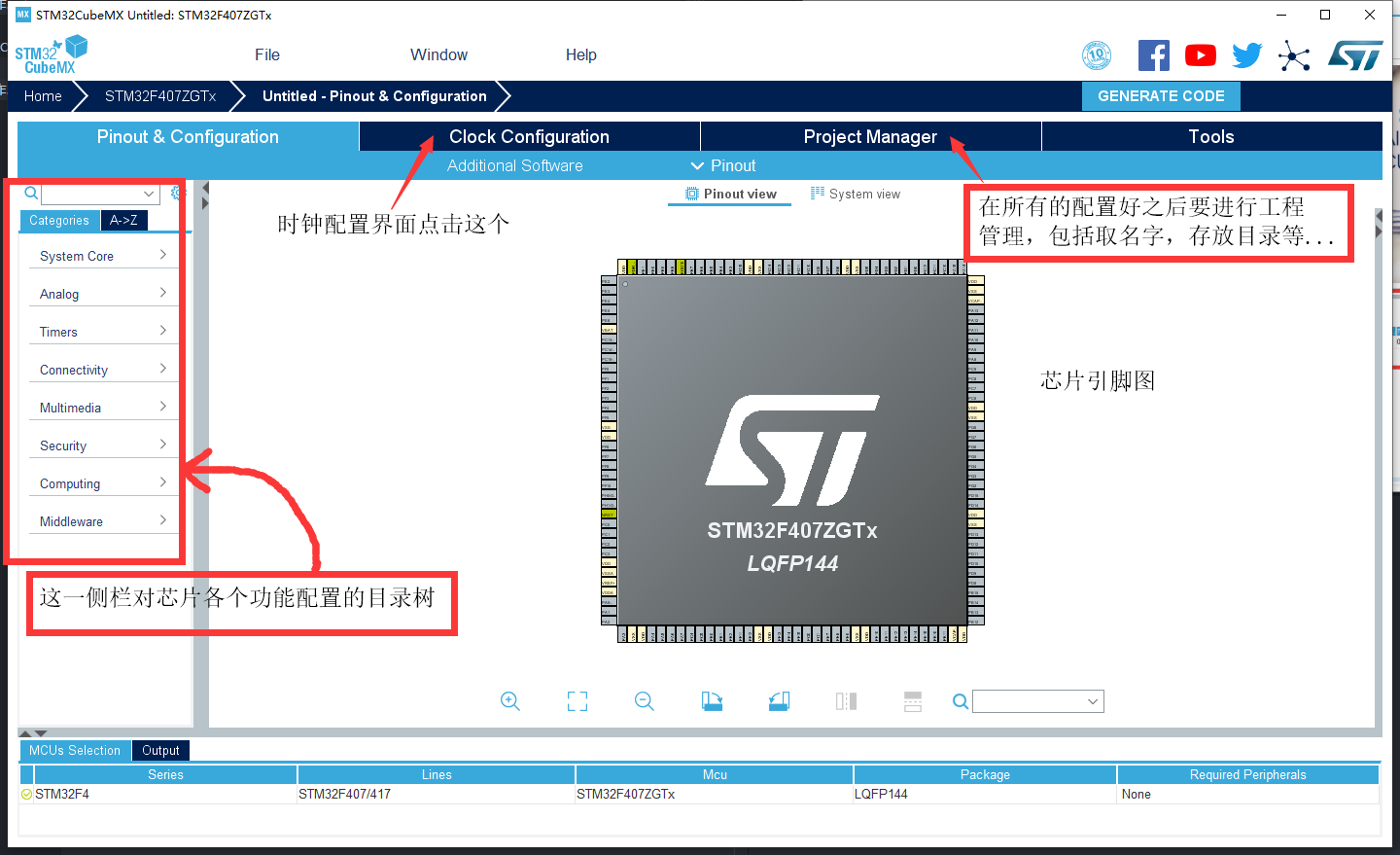1400x855 pixels.
Task: Open the Twitter bird icon link
Action: point(1247,55)
